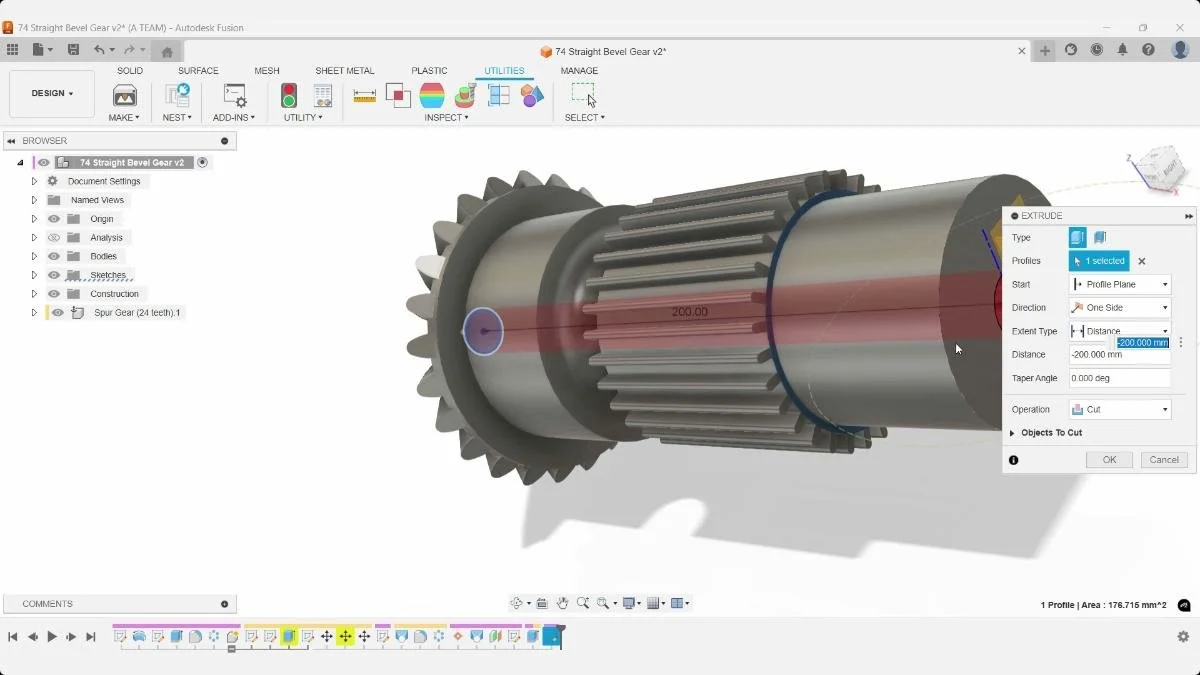Jump to timeline beginning
Screen dimensions: 1200x675
(x=13, y=637)
